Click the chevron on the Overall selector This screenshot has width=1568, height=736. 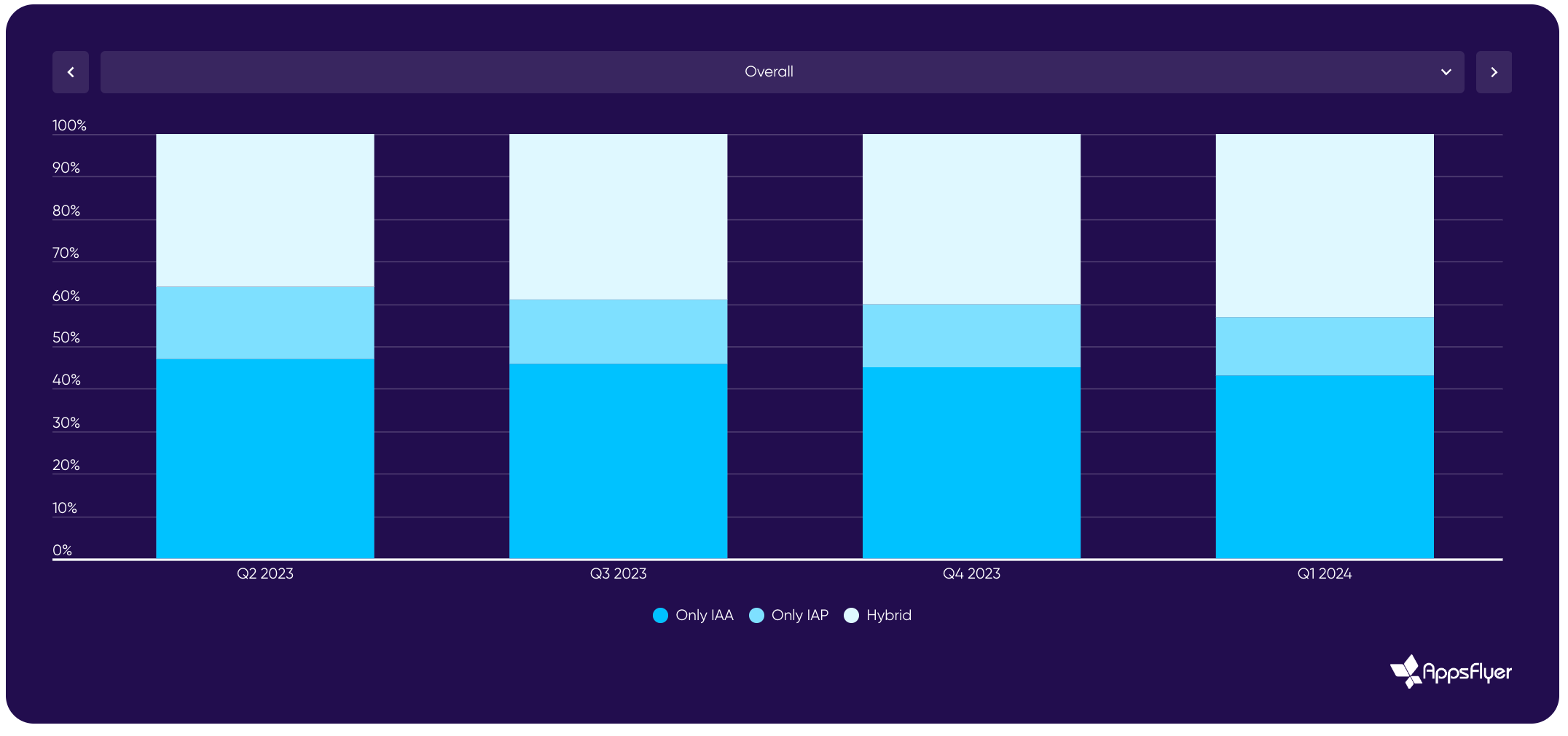[x=1446, y=71]
